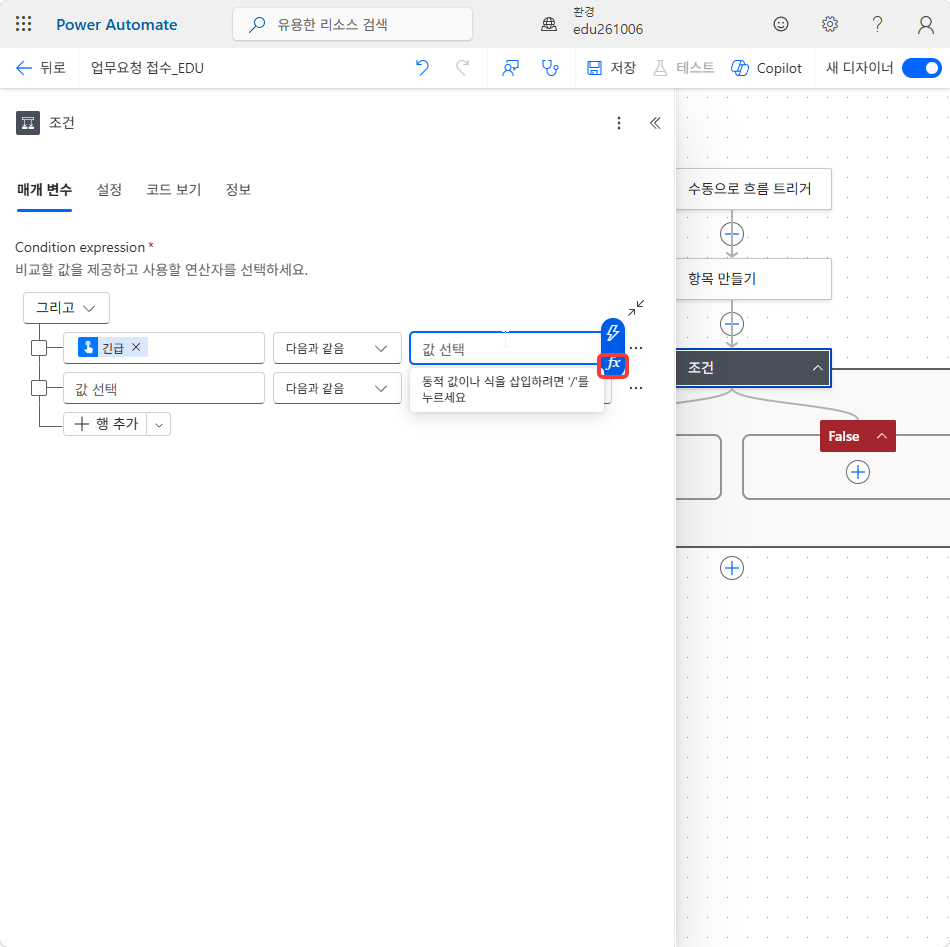Viewport: 950px width, 947px height.
Task: Add a row with 행 추가
Action: coord(105,424)
